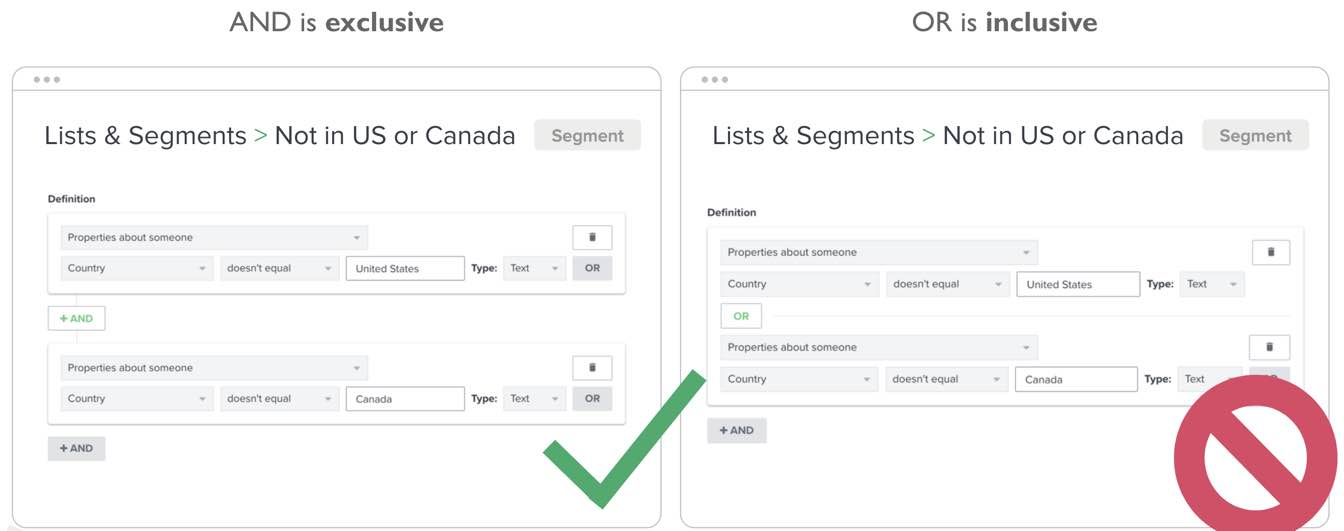This screenshot has width=1344, height=531.
Task: Open Country dropdown of right panel's United States row
Action: click(800, 284)
